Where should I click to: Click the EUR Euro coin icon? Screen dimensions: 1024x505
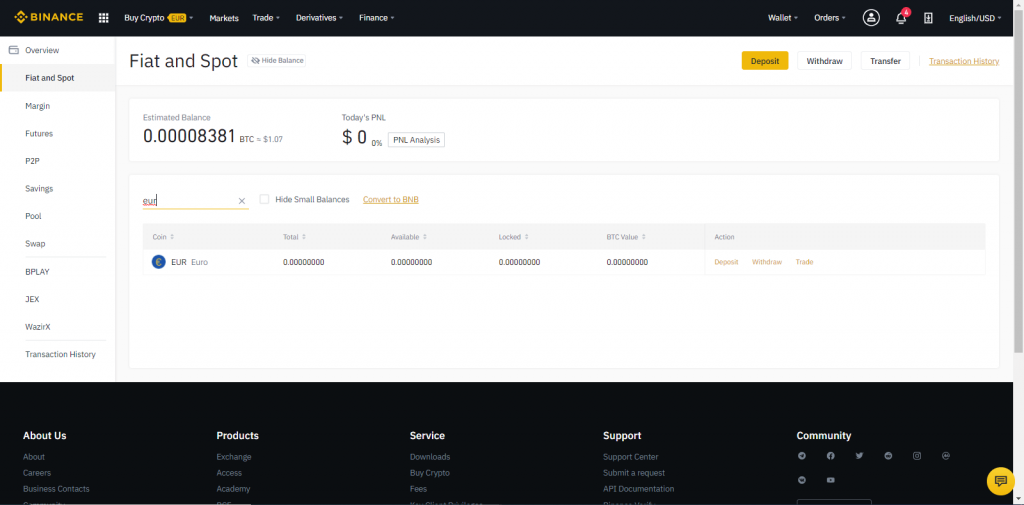[x=159, y=262]
